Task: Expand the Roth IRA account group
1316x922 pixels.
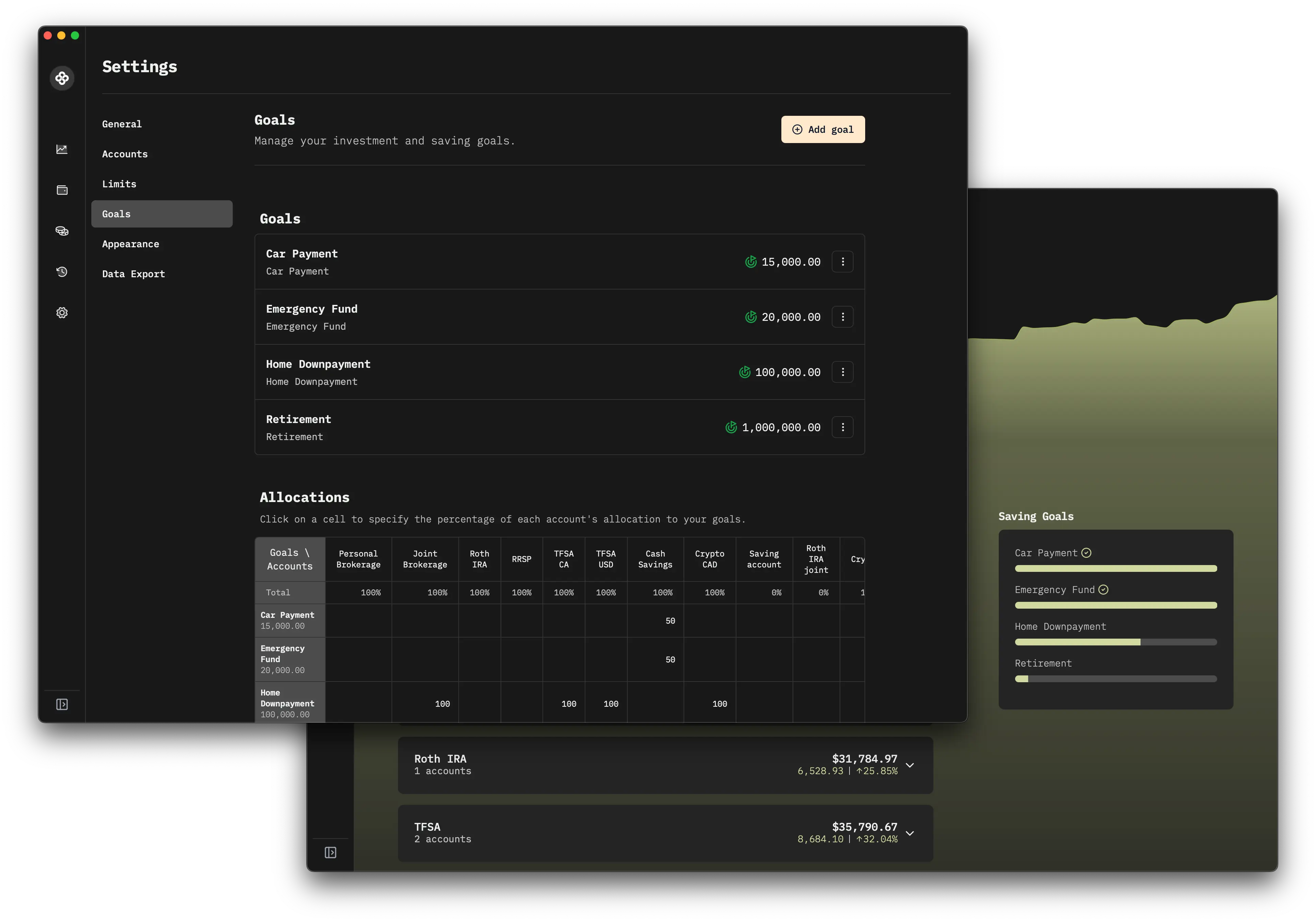Action: coord(909,766)
